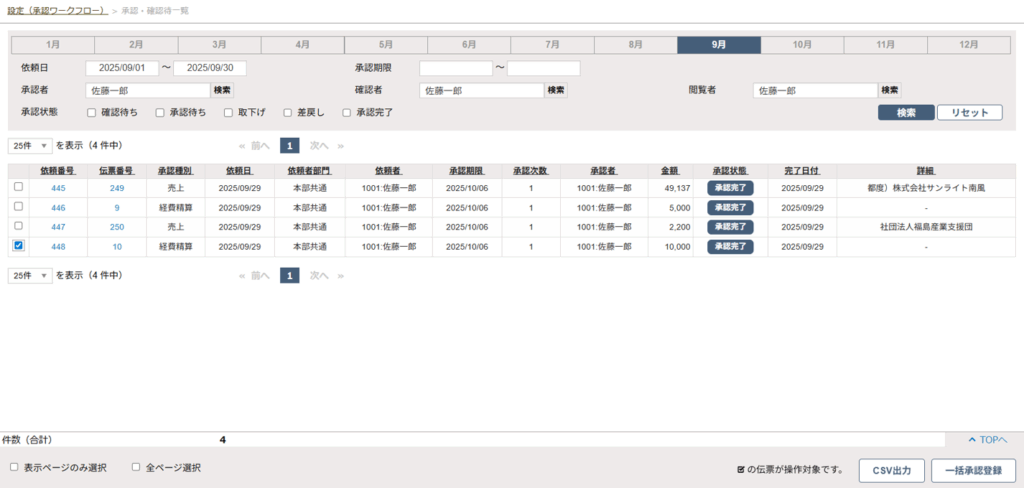Click the 依頼日 start date field
1024x488 pixels.
point(122,68)
